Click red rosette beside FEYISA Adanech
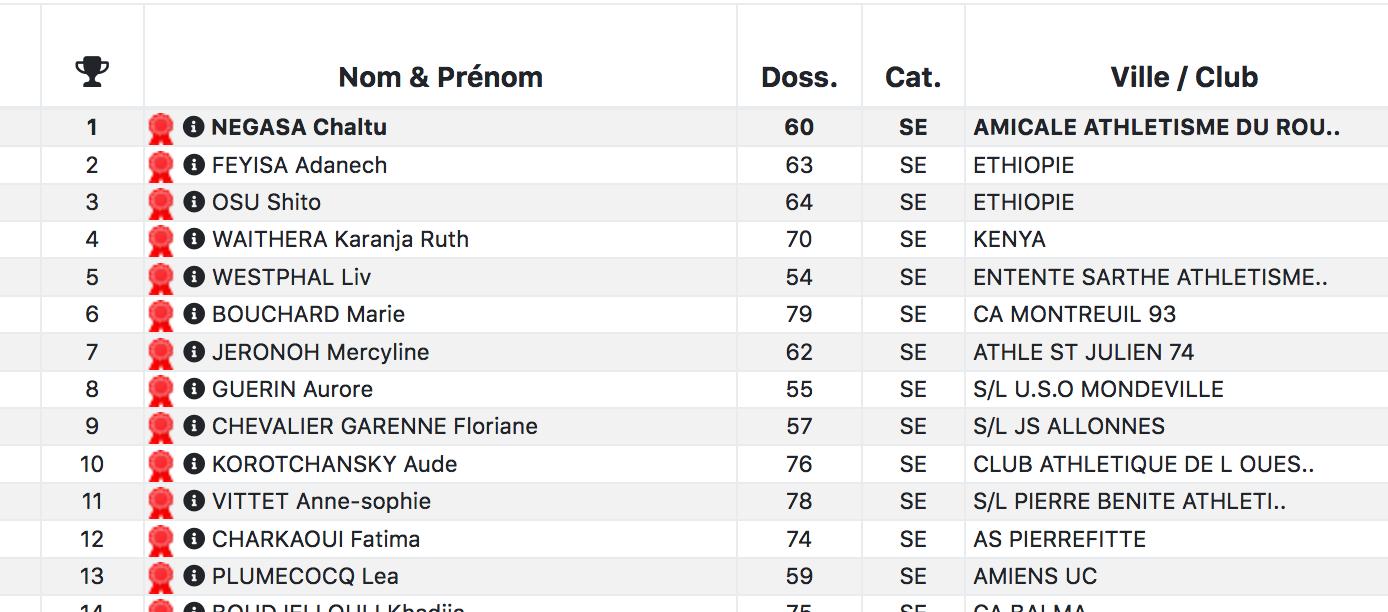 coord(160,166)
